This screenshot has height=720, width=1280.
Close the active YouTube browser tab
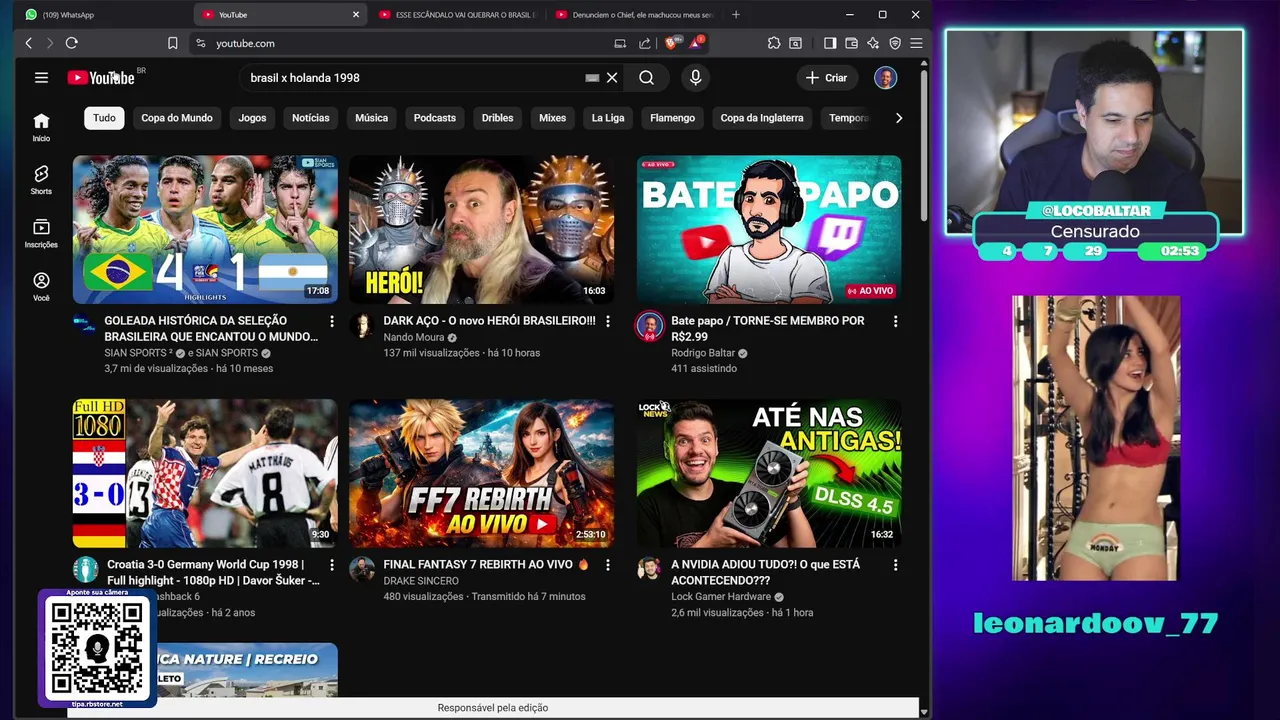[356, 15]
